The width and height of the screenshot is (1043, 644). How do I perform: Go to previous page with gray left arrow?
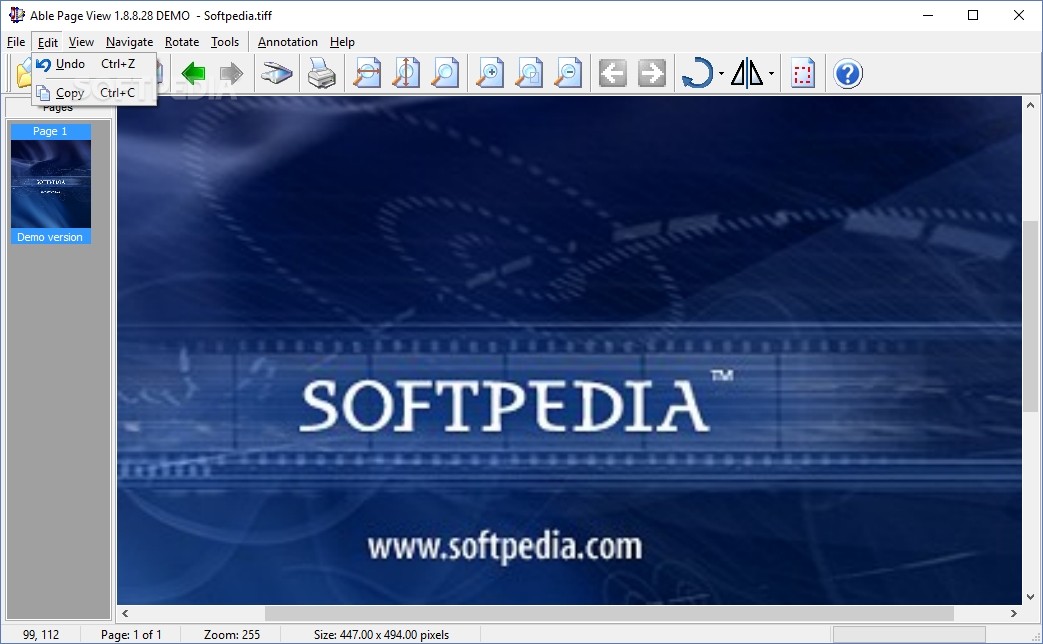[x=613, y=73]
